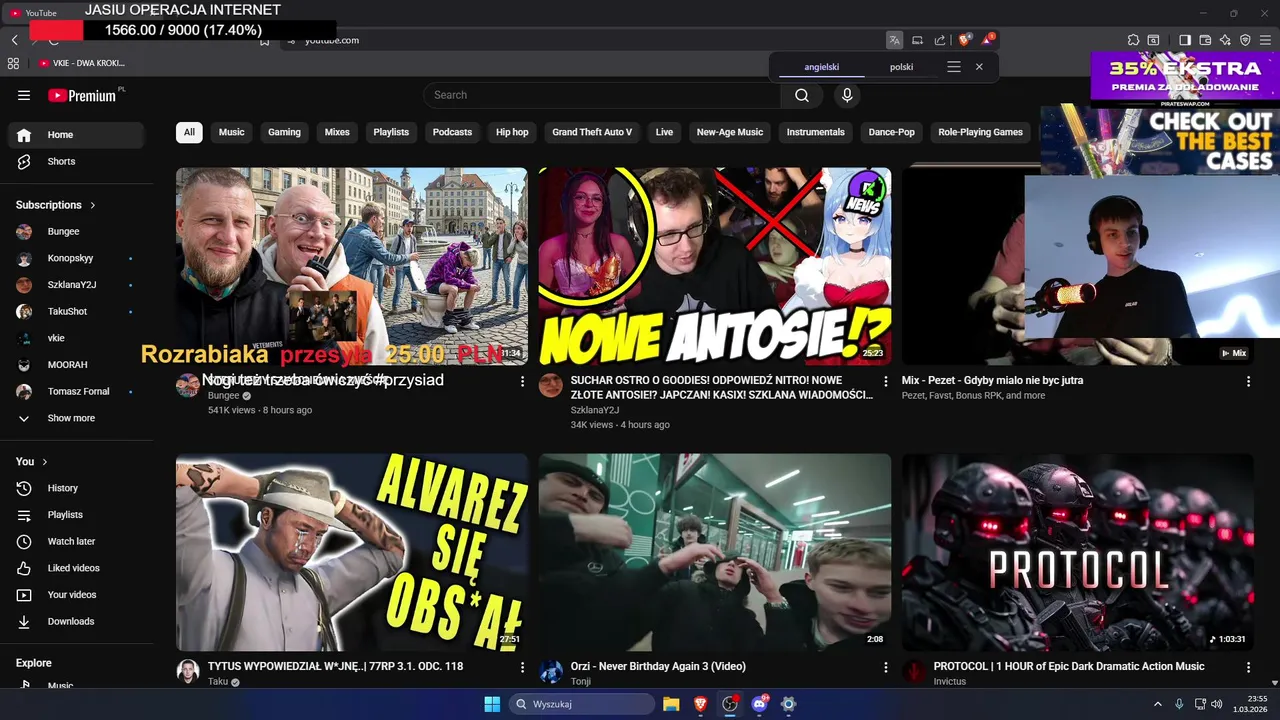Open Liked videos in the sidebar

coord(77,568)
